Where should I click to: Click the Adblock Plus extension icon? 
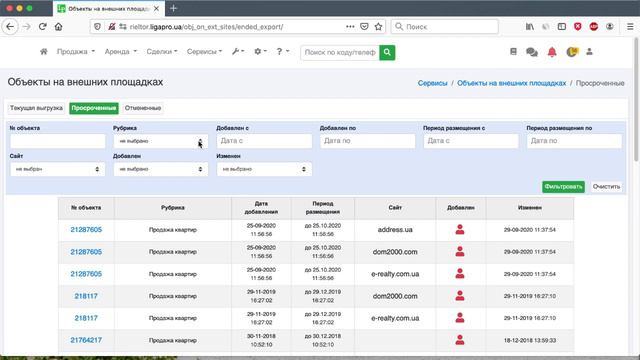point(594,27)
